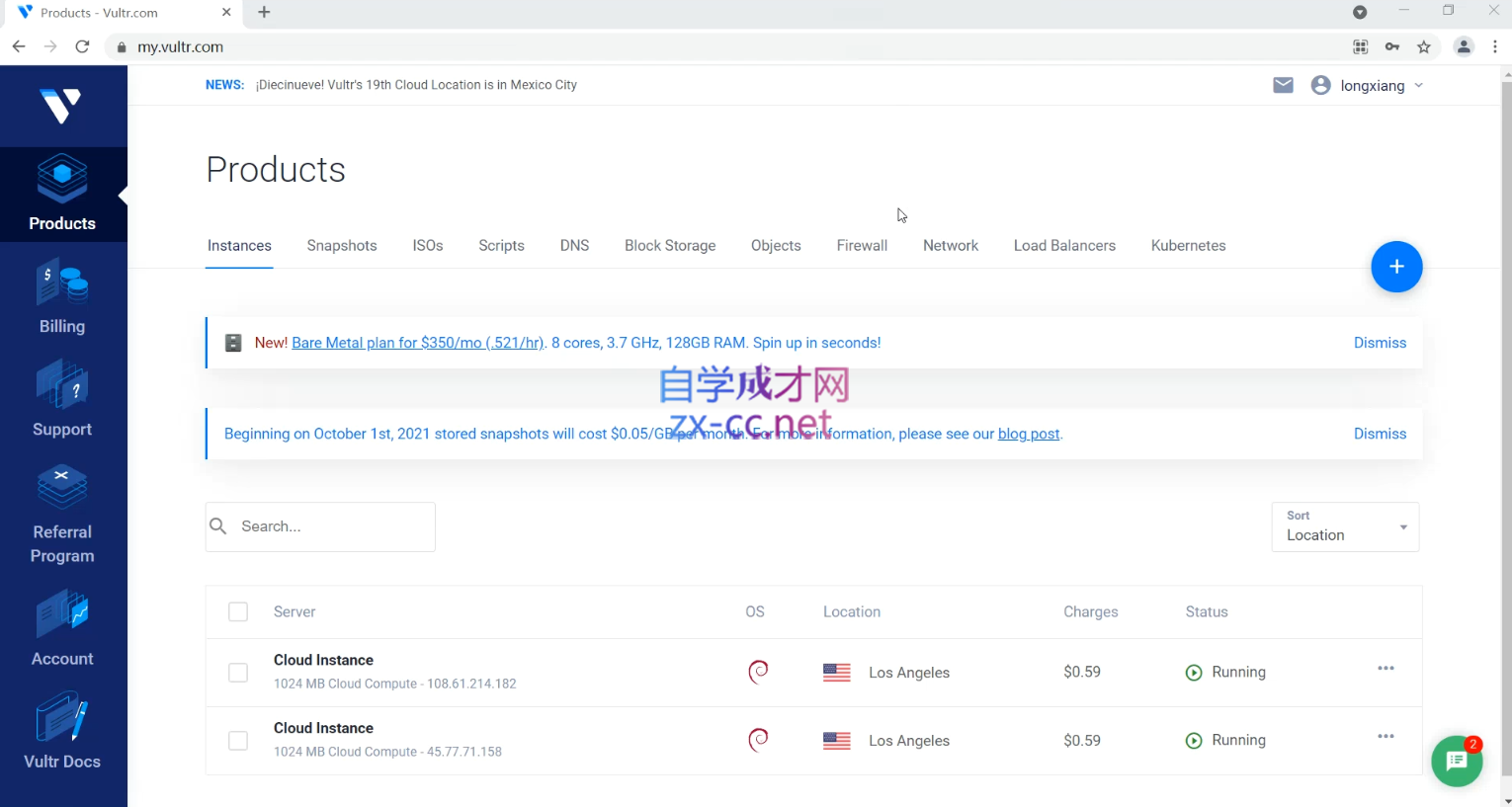Click the Running status icon for 45.77.71.158
This screenshot has width=1512, height=807.
pyautogui.click(x=1194, y=741)
